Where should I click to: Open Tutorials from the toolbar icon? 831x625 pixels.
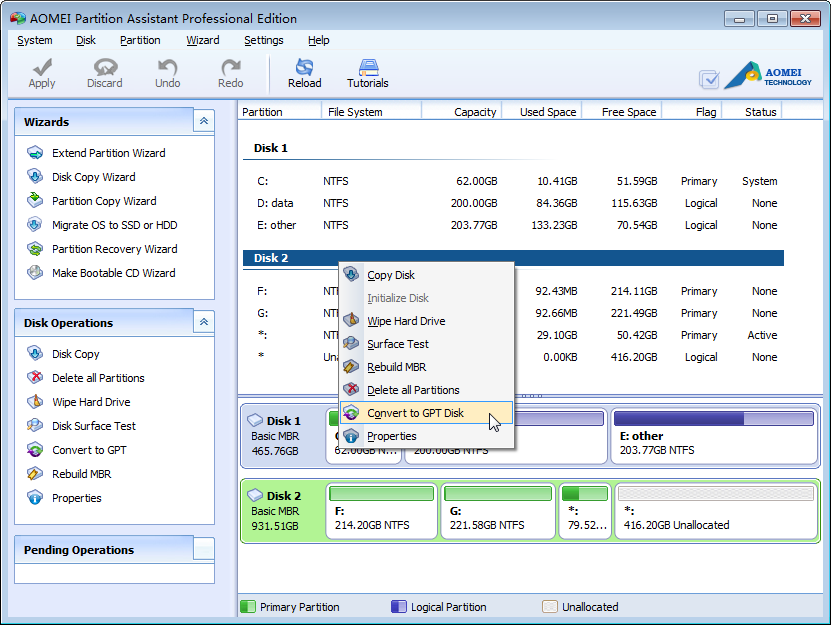[367, 72]
